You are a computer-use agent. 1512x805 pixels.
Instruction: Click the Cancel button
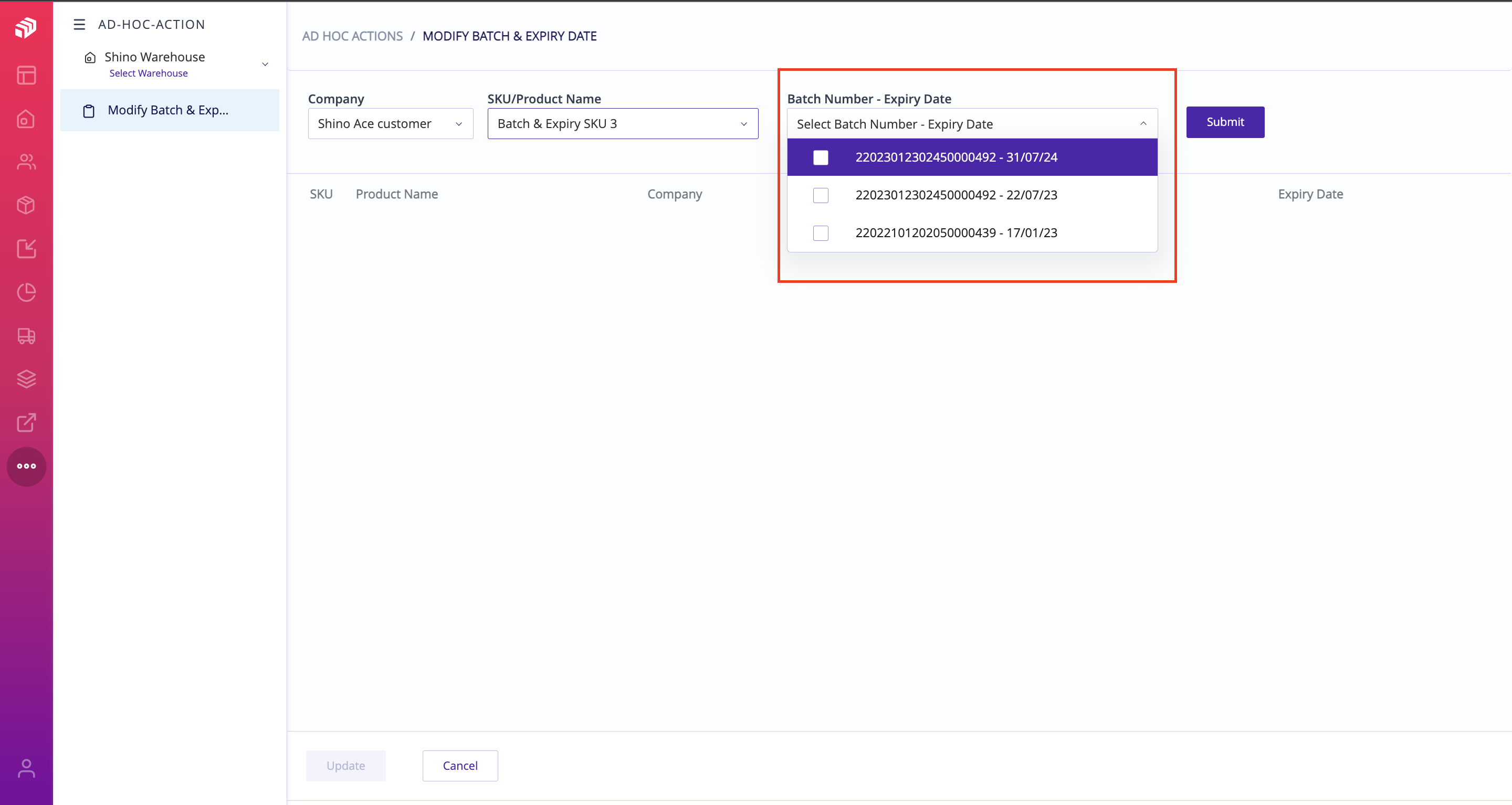(460, 766)
